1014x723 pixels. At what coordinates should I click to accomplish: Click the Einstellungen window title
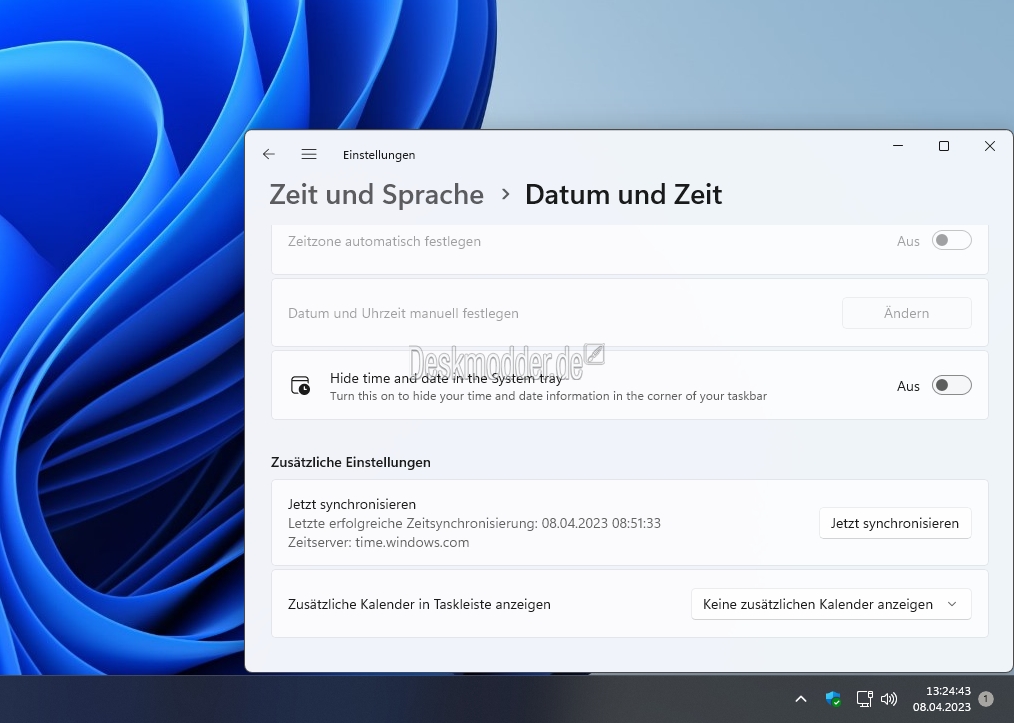tap(379, 155)
